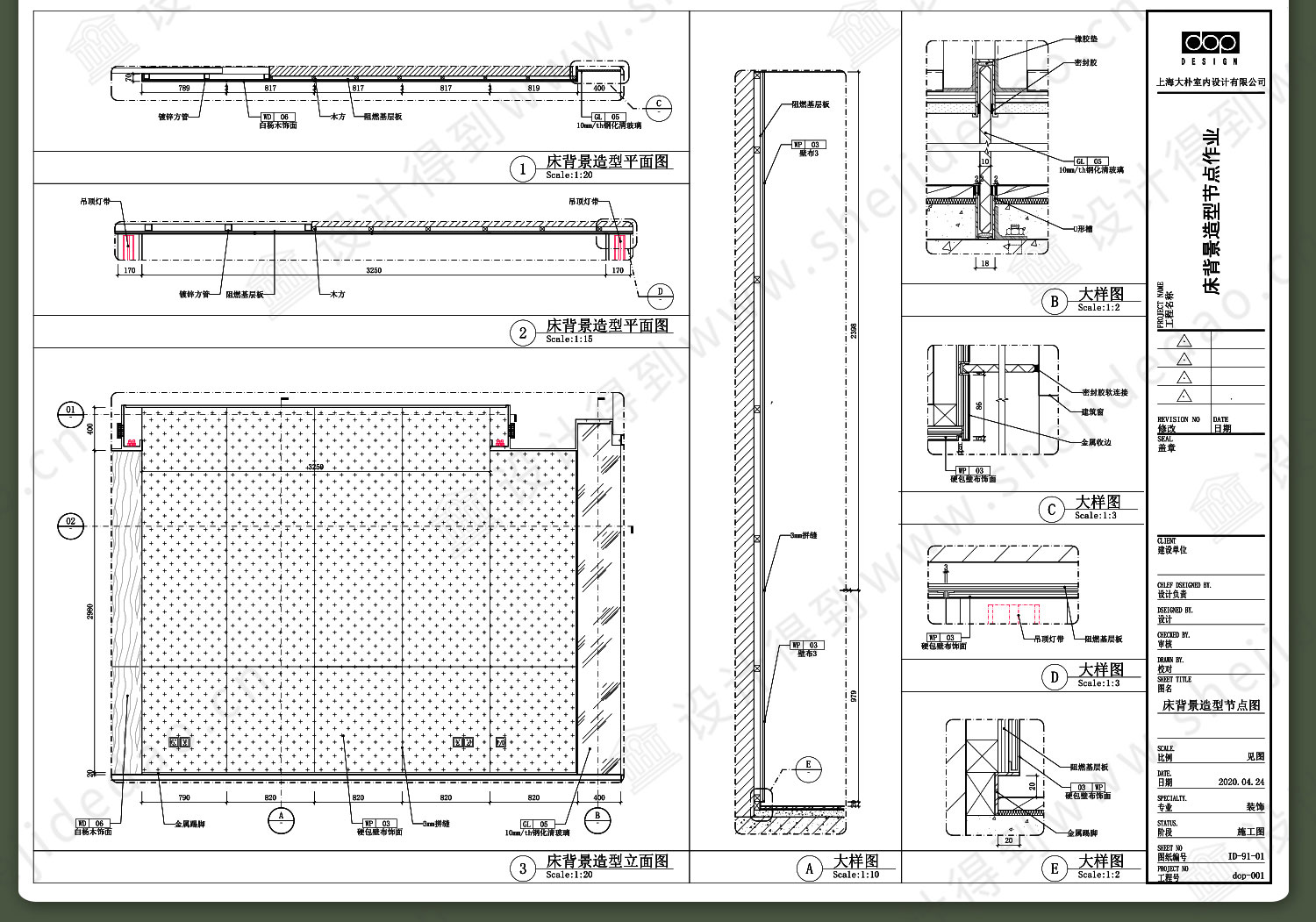Click the vertical project title 床背景造型节点作业
This screenshot has width=1316, height=922.
[1212, 212]
